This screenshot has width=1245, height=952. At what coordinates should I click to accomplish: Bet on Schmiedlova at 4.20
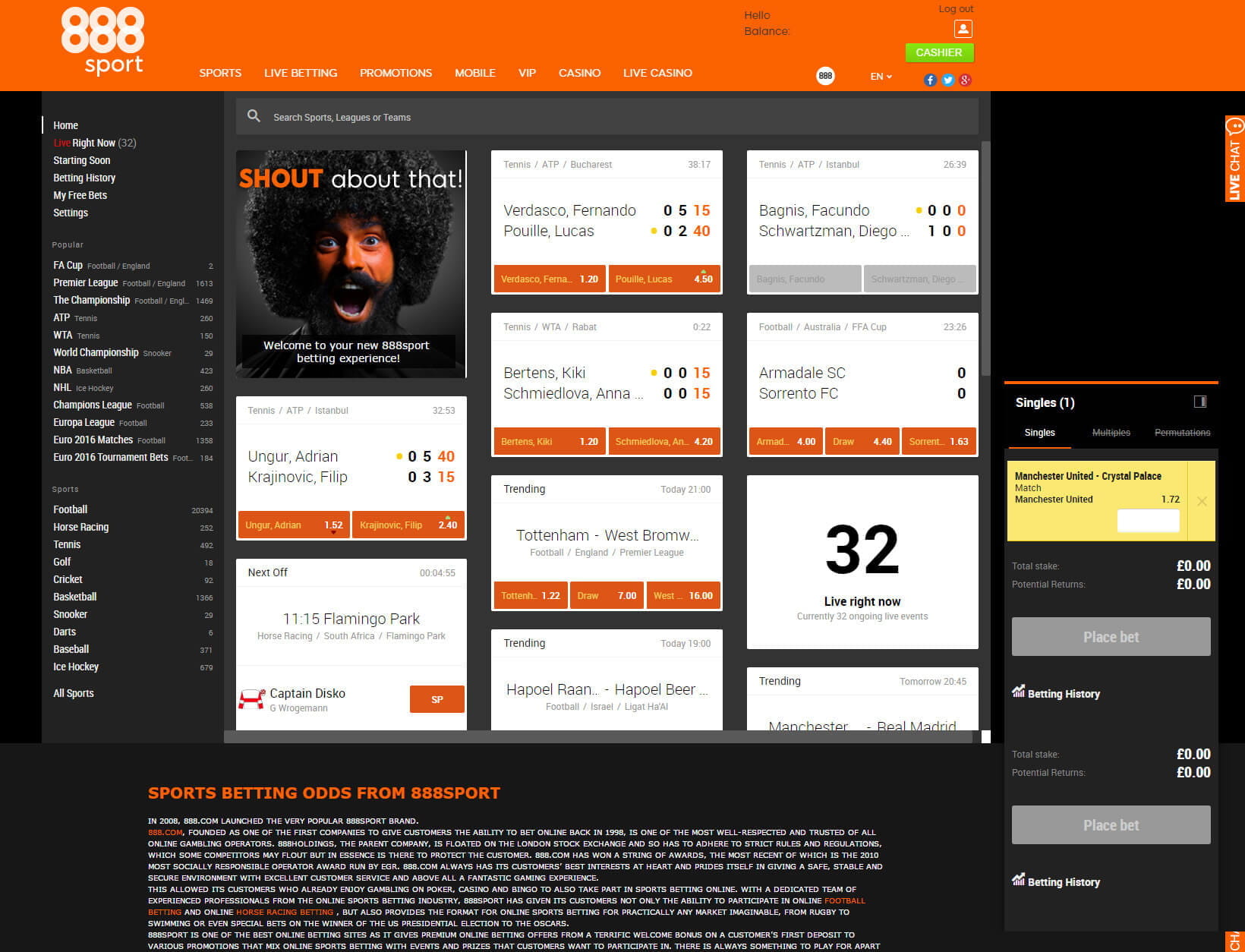[664, 441]
